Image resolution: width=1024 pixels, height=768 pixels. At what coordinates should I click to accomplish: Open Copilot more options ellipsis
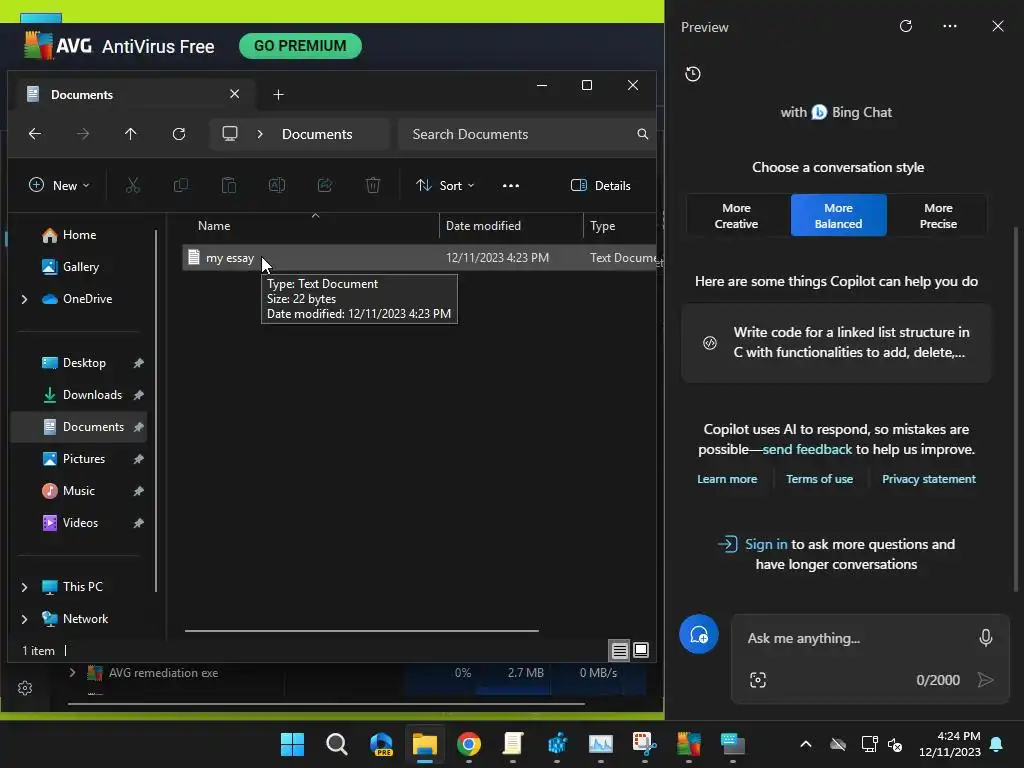tap(950, 26)
